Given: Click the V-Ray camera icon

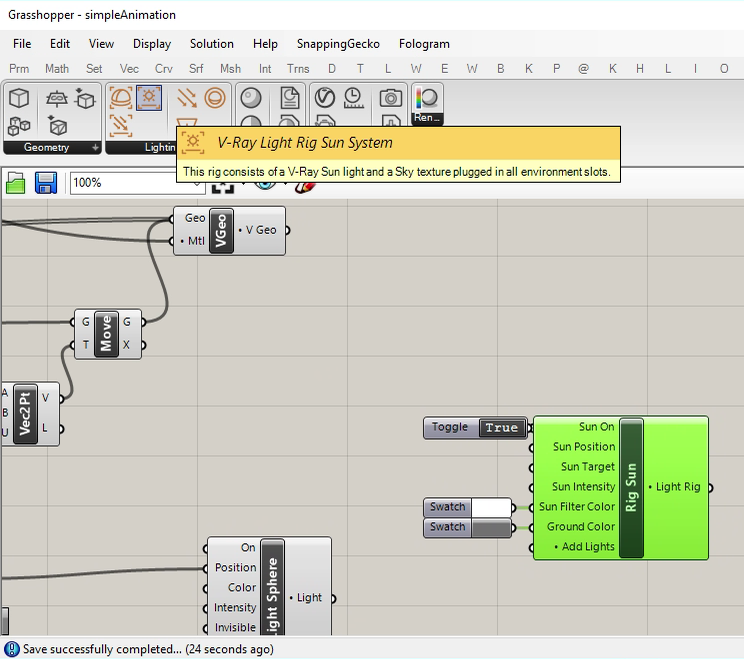Looking at the screenshot, I should tap(391, 98).
